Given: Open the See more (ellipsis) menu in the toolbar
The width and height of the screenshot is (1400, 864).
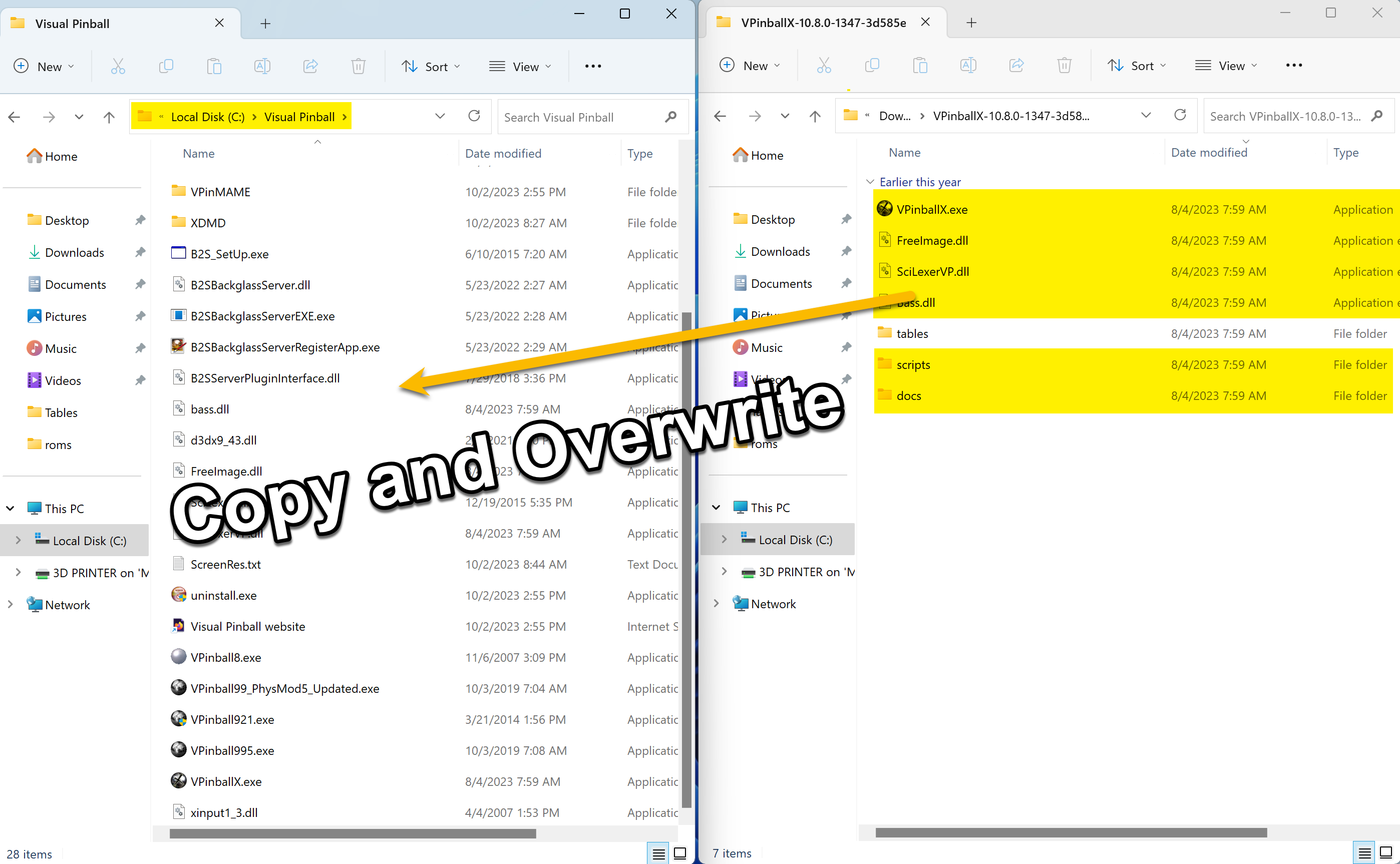Looking at the screenshot, I should 592,66.
